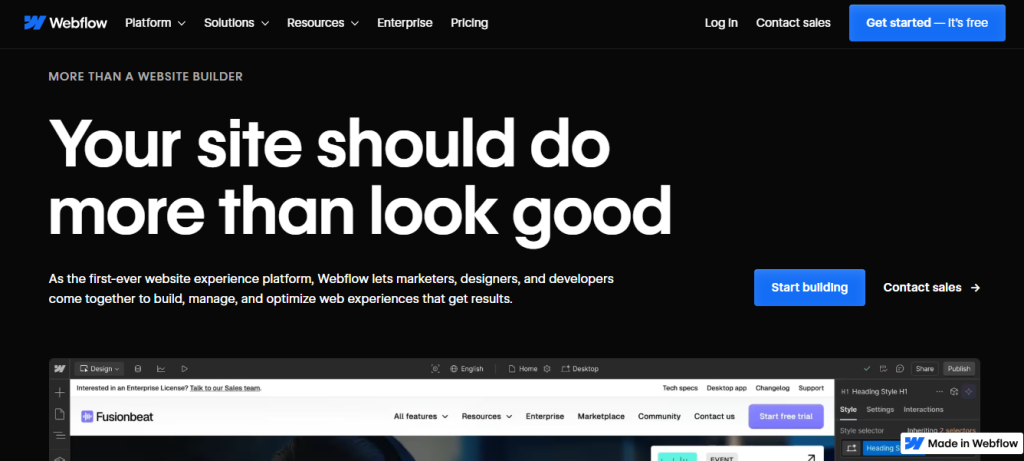Open the analytics chart icon in designer toolbar

click(161, 369)
